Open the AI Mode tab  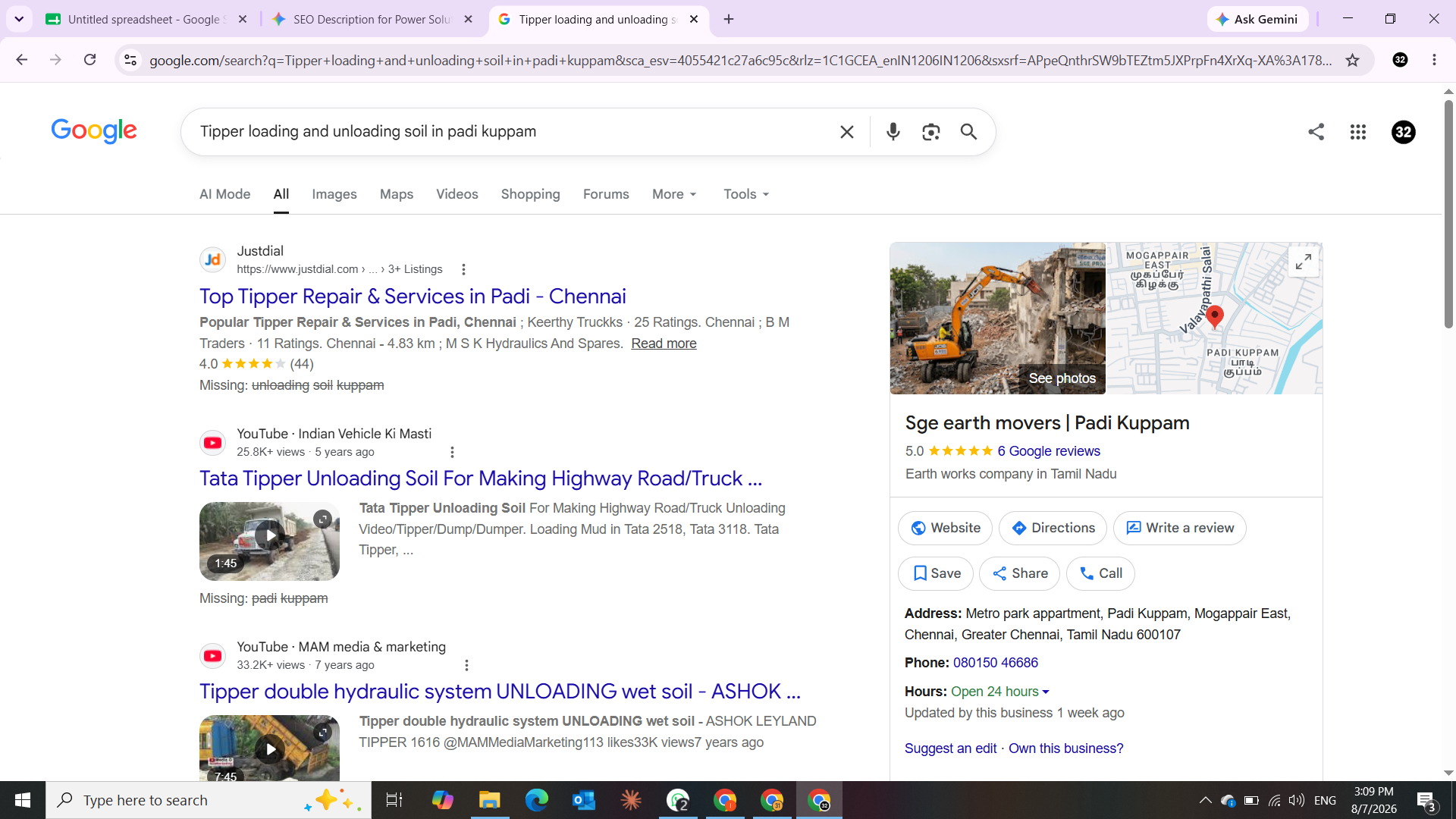(225, 194)
